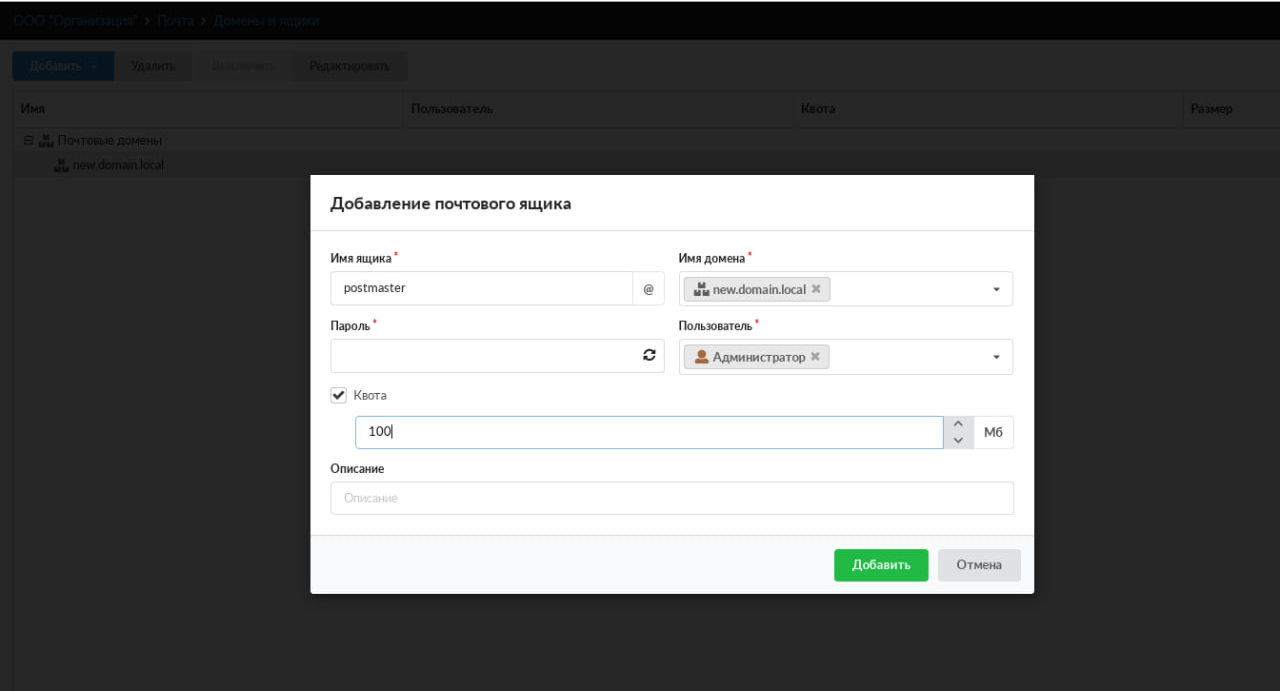
Task: Click Домены и ящики breadcrumb
Action: click(266, 21)
